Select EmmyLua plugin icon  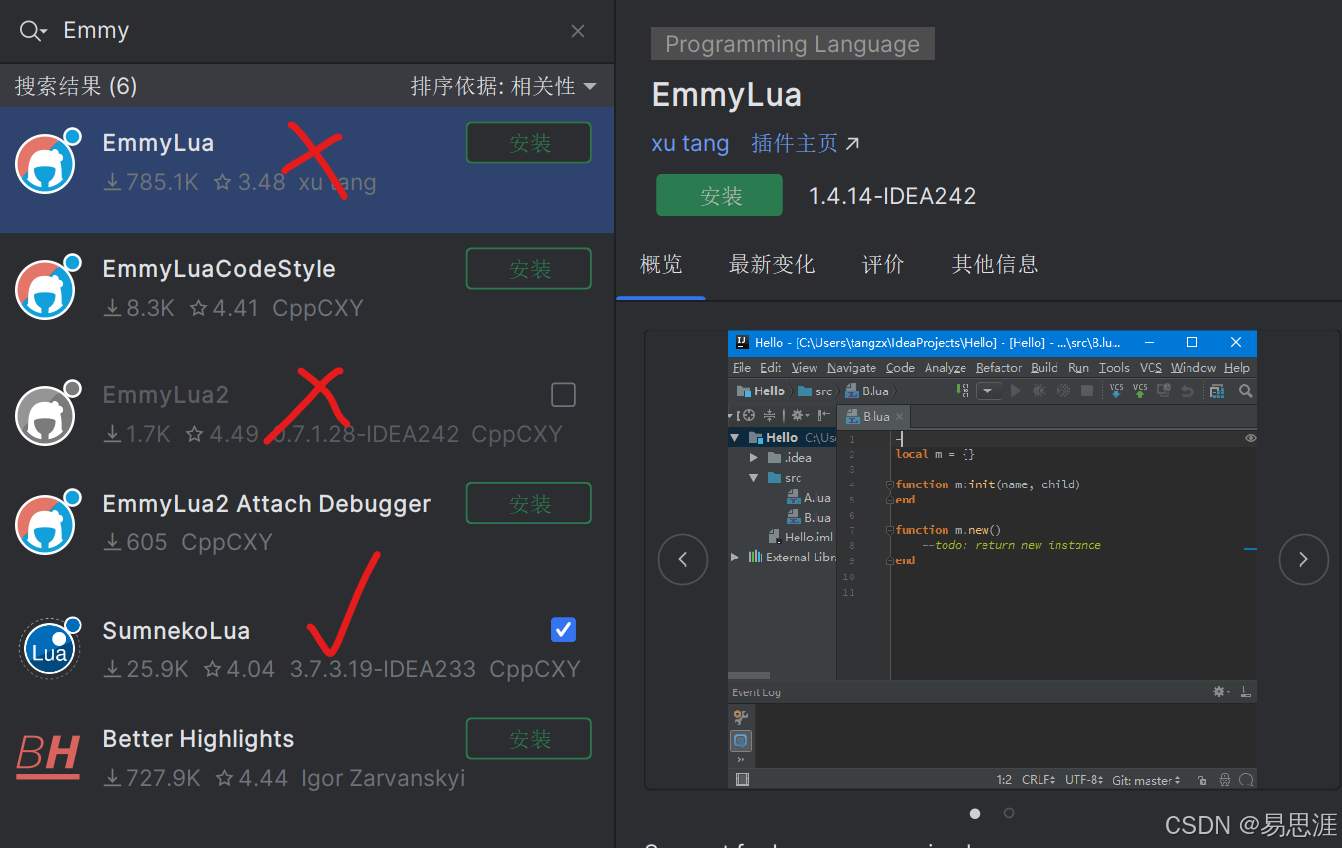(x=46, y=161)
